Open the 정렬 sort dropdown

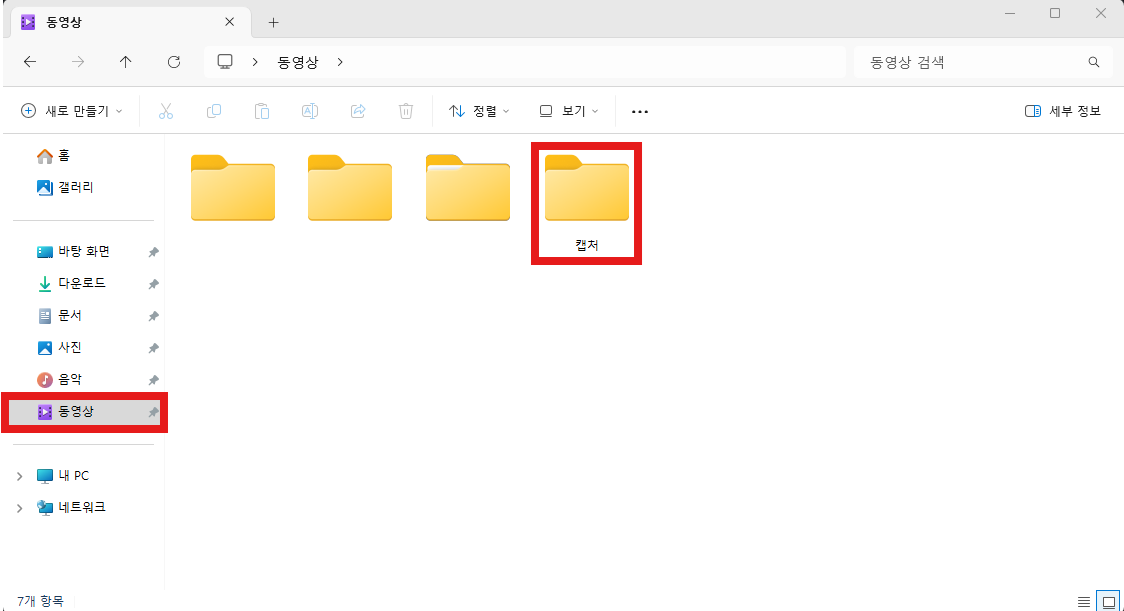[479, 111]
